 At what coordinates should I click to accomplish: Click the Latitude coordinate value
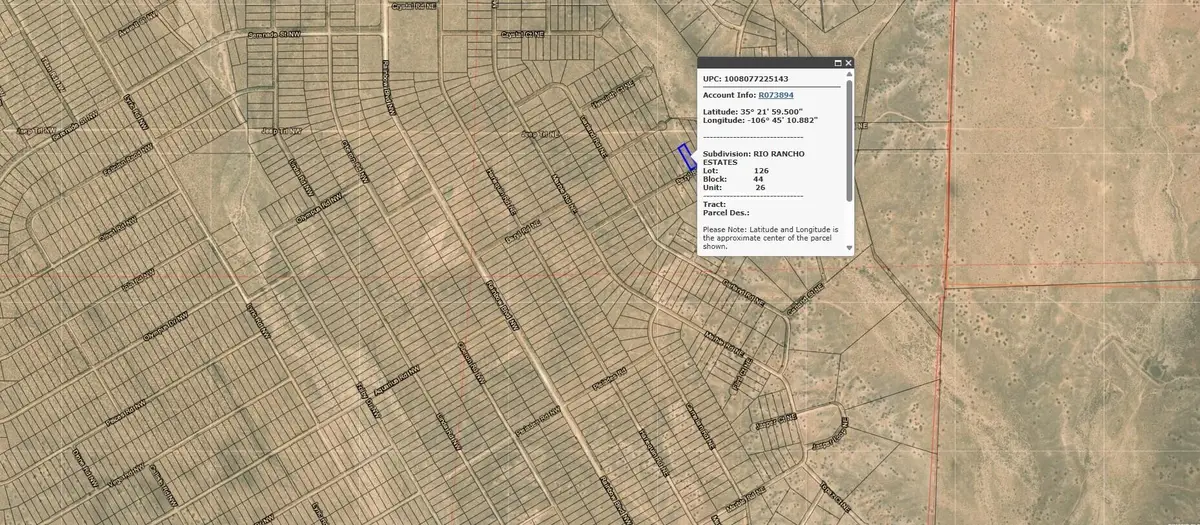778,111
